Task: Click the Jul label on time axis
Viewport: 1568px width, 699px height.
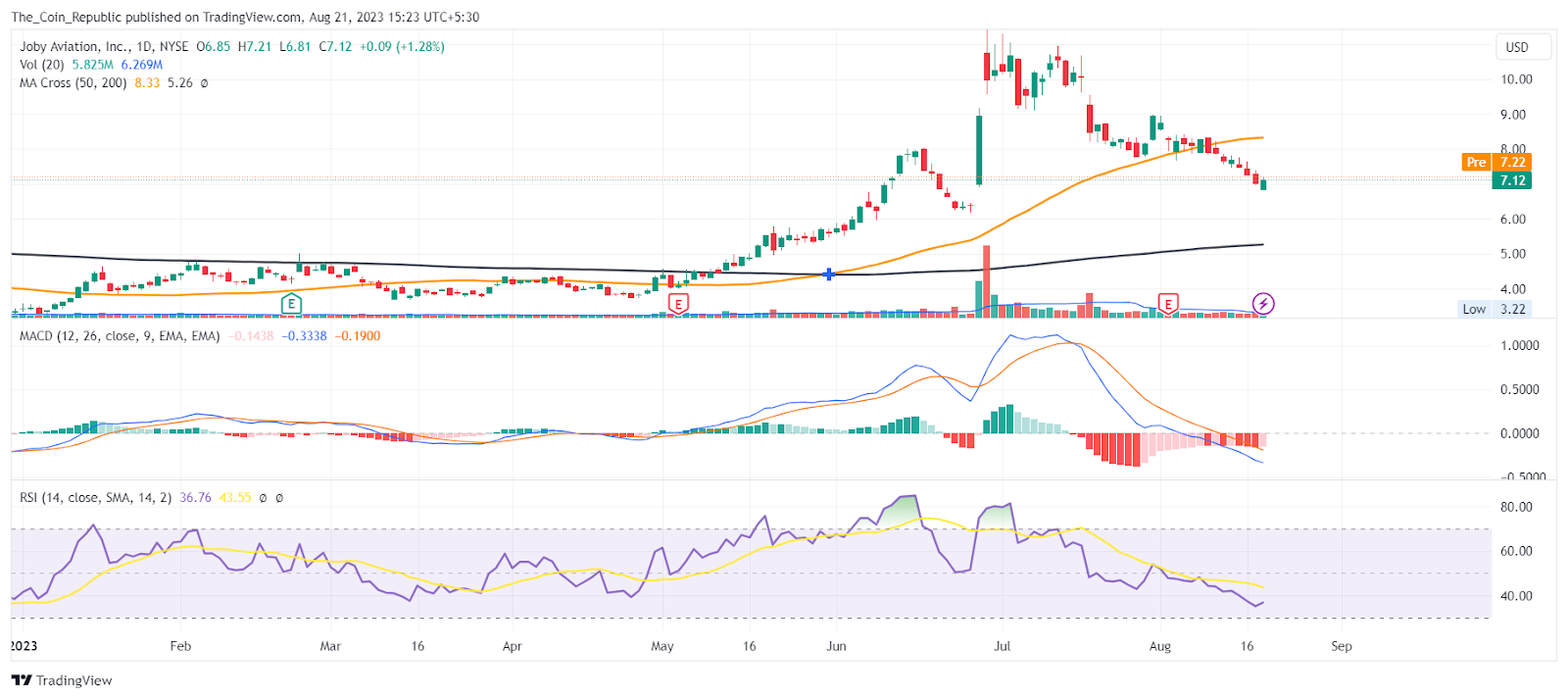Action: [1002, 646]
